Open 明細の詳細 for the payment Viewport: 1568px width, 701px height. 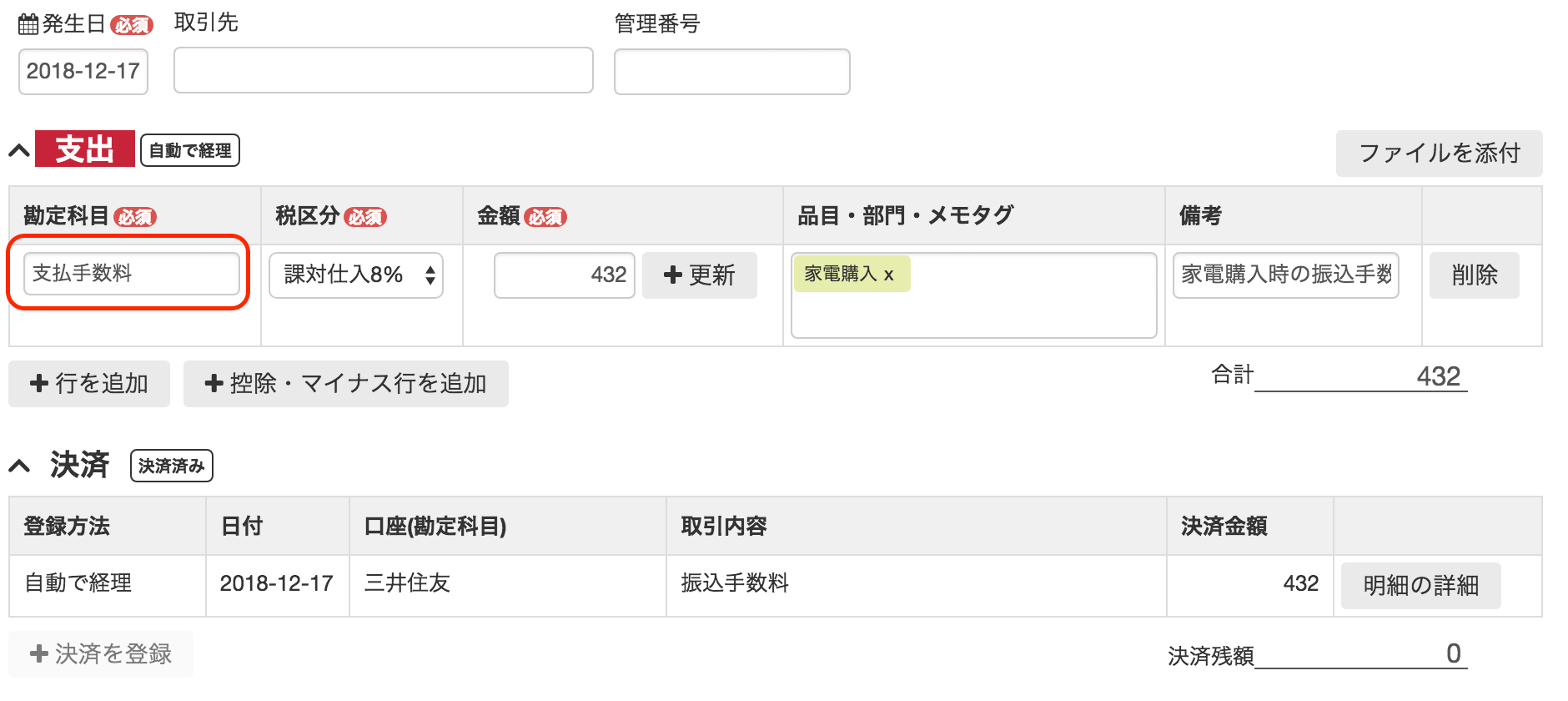(1420, 586)
